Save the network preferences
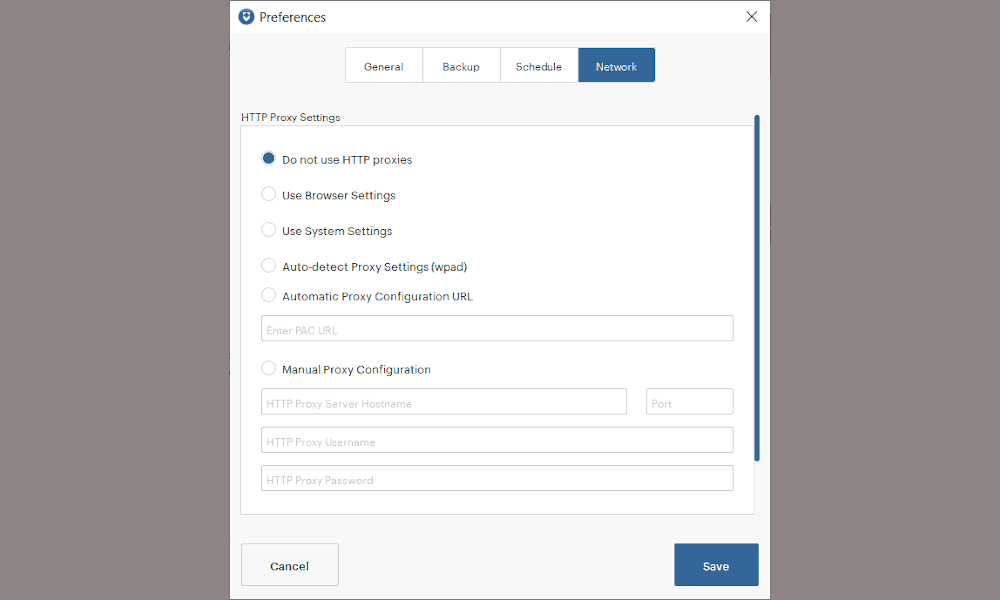The width and height of the screenshot is (1000, 600). (x=716, y=565)
